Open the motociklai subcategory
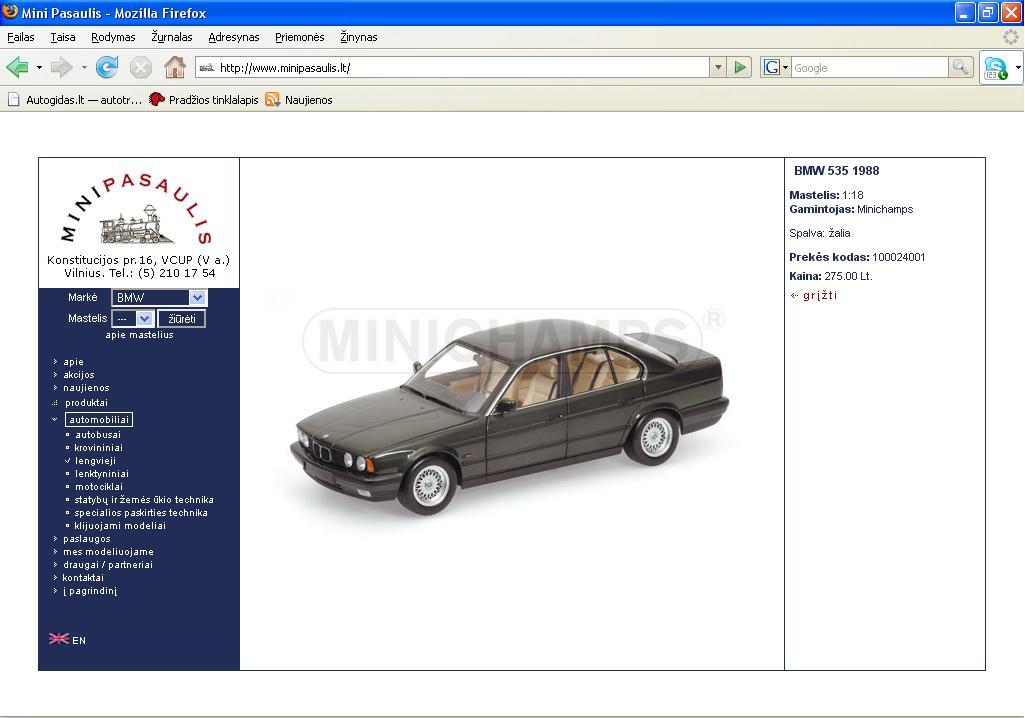The image size is (1025, 718). pos(99,487)
